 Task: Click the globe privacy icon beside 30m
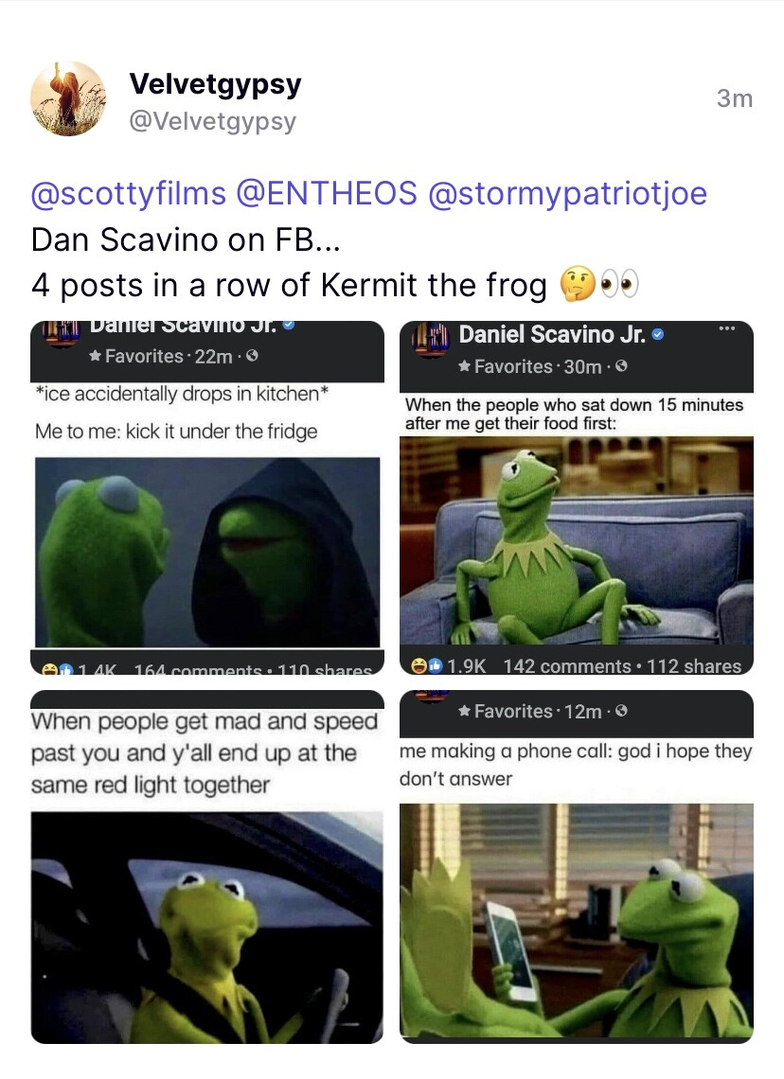622,367
